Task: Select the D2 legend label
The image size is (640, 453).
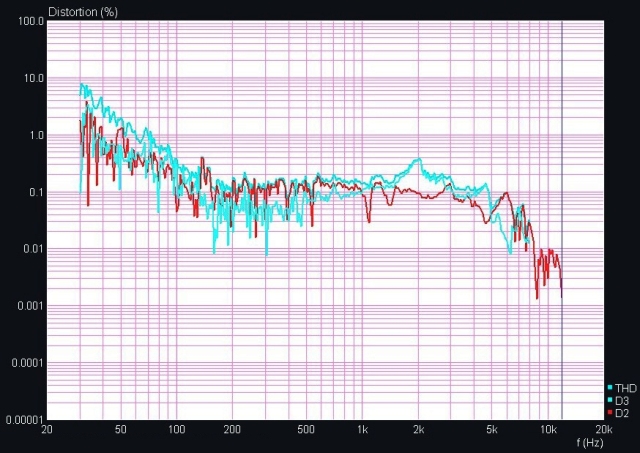Action: [x=622, y=413]
